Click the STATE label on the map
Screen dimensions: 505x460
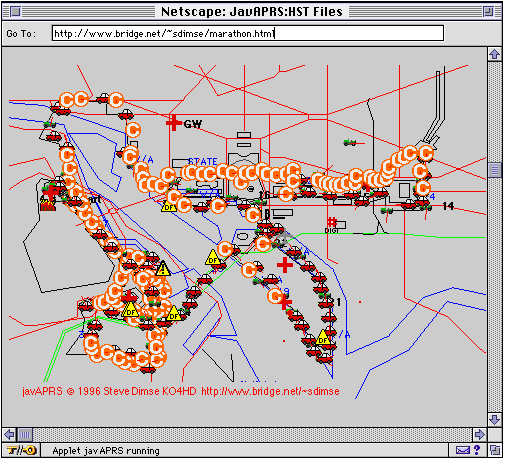click(203, 162)
